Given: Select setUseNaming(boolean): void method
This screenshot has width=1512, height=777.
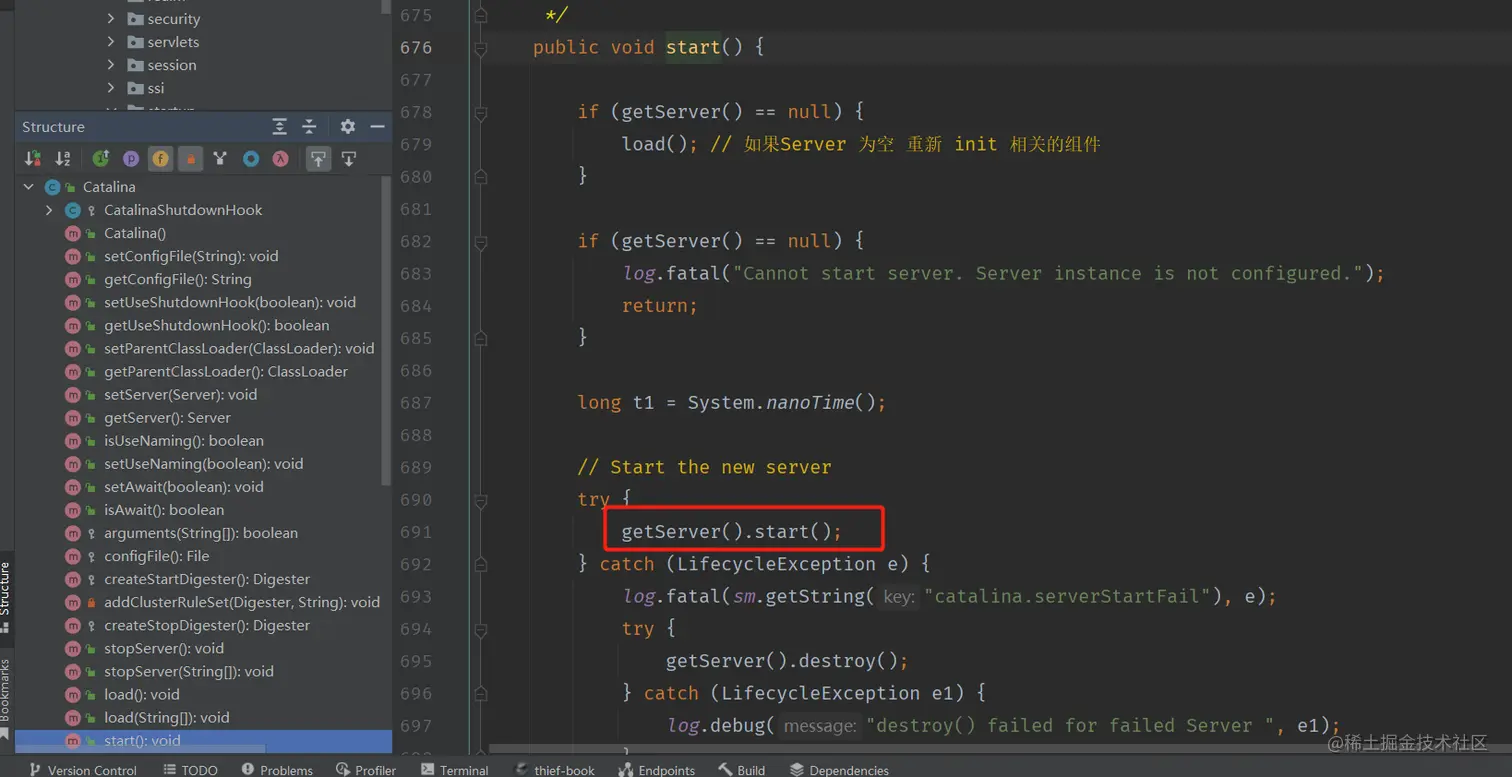Looking at the screenshot, I should pos(203,463).
